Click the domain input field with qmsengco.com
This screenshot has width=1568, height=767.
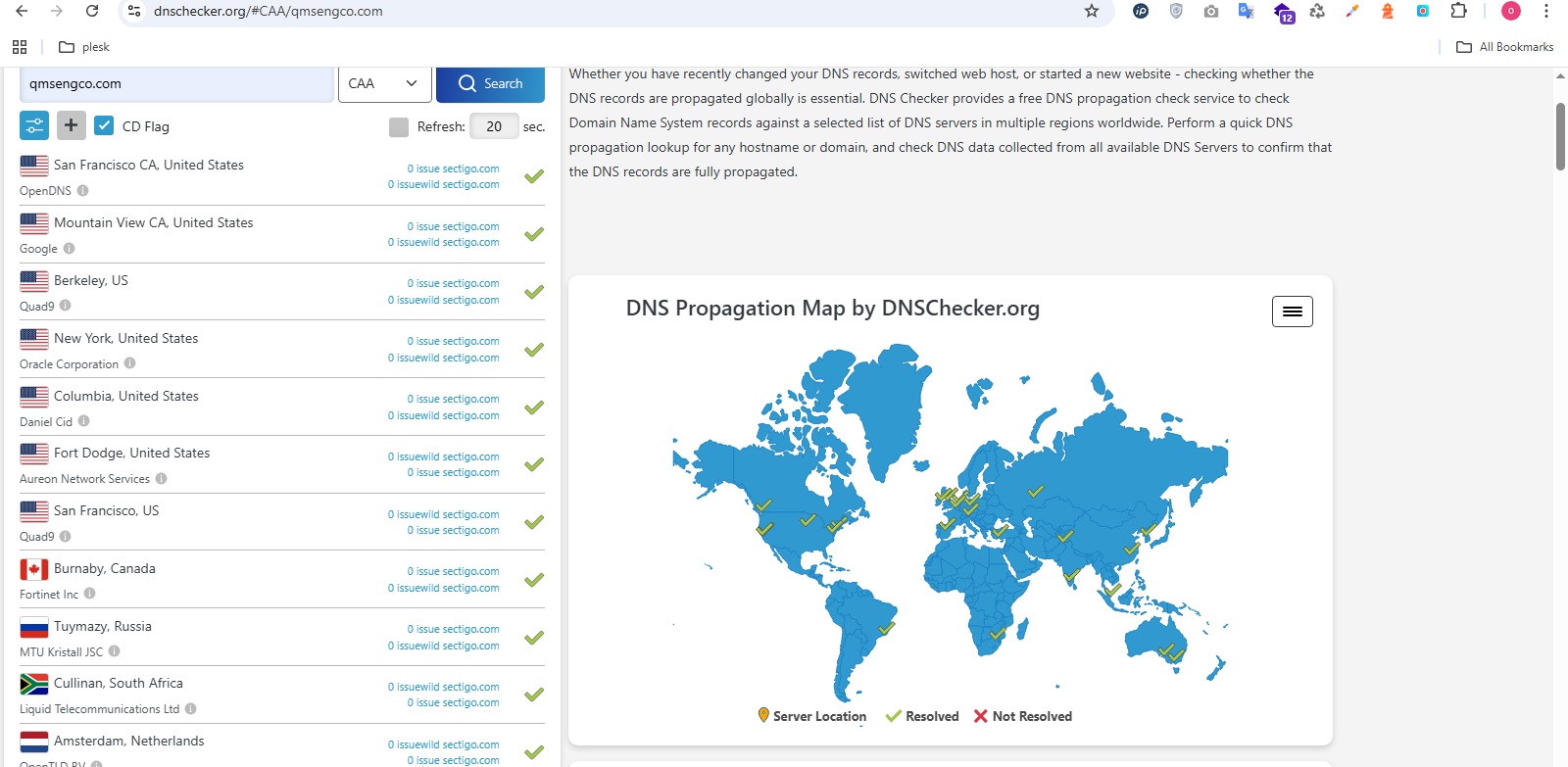[x=176, y=83]
